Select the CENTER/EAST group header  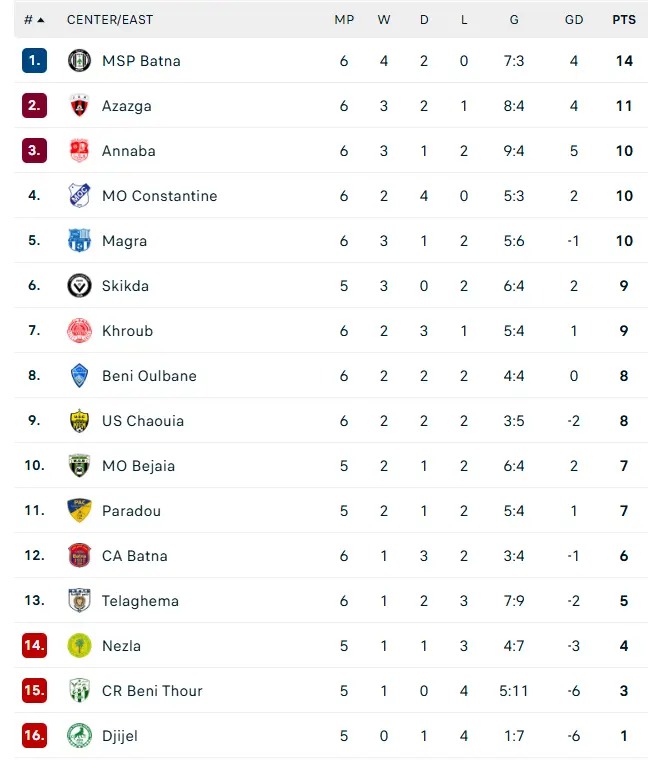click(x=110, y=20)
